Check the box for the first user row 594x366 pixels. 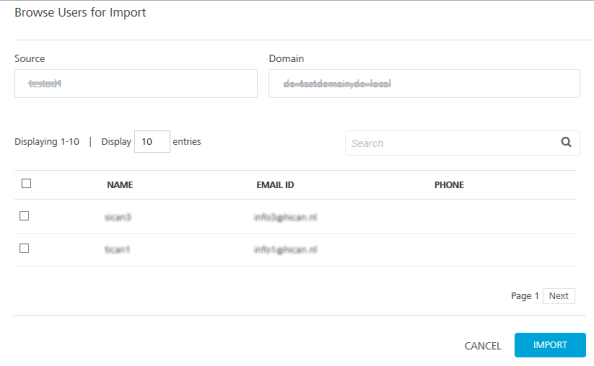coord(24,216)
